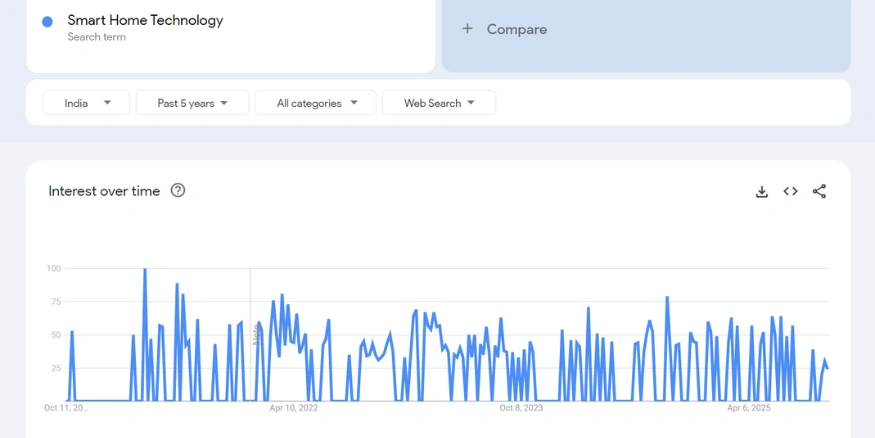Click the 75 y-axis label
Image resolution: width=875 pixels, height=438 pixels.
click(x=55, y=302)
